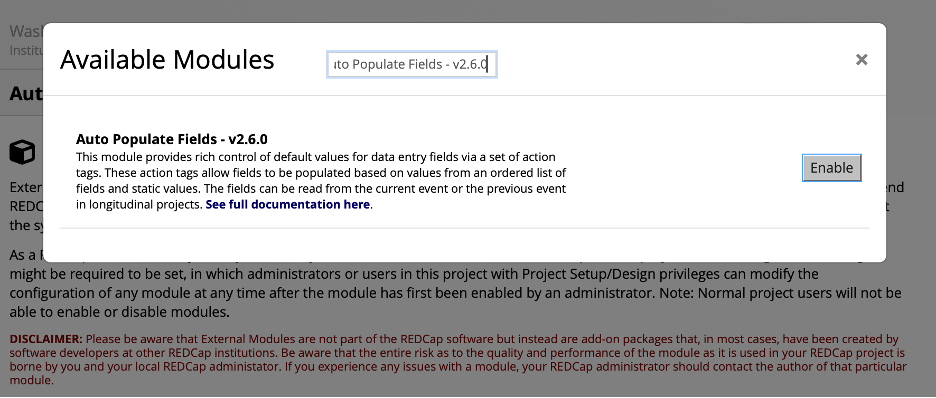The width and height of the screenshot is (936, 398).
Task: Click the black cube External Modules icon
Action: pyautogui.click(x=22, y=152)
